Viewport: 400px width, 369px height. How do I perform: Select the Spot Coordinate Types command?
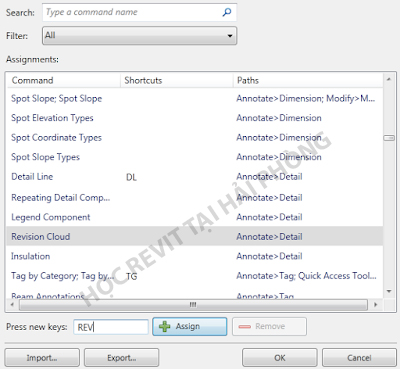tap(56, 138)
